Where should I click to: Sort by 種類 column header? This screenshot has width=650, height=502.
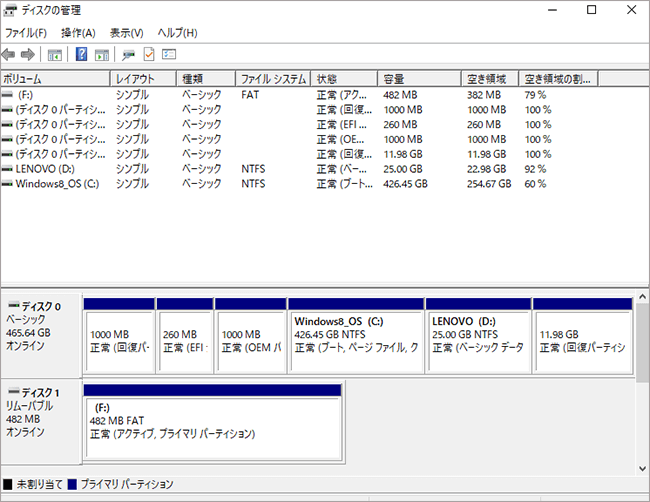pyautogui.click(x=206, y=79)
